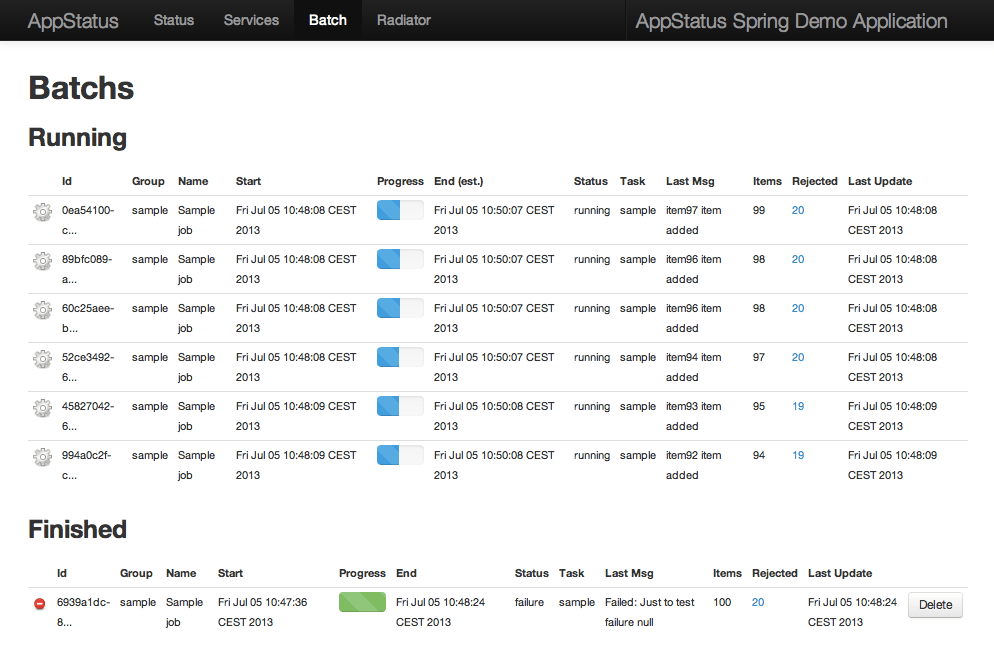The image size is (994, 645).
Task: Click the spinner icon next to batch 60c25aee-b
Action: coord(42,309)
